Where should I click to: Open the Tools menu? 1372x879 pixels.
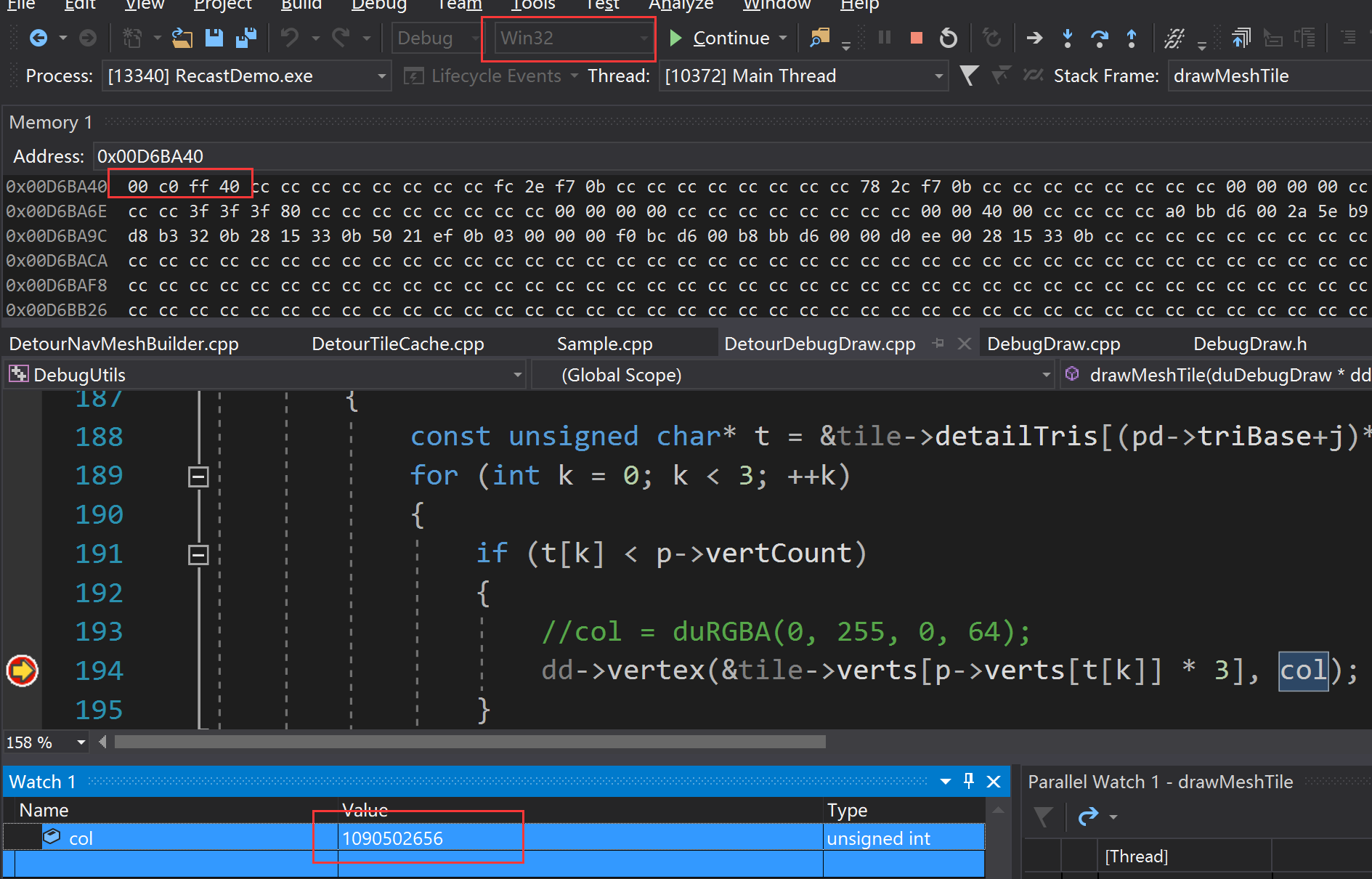coord(533,4)
